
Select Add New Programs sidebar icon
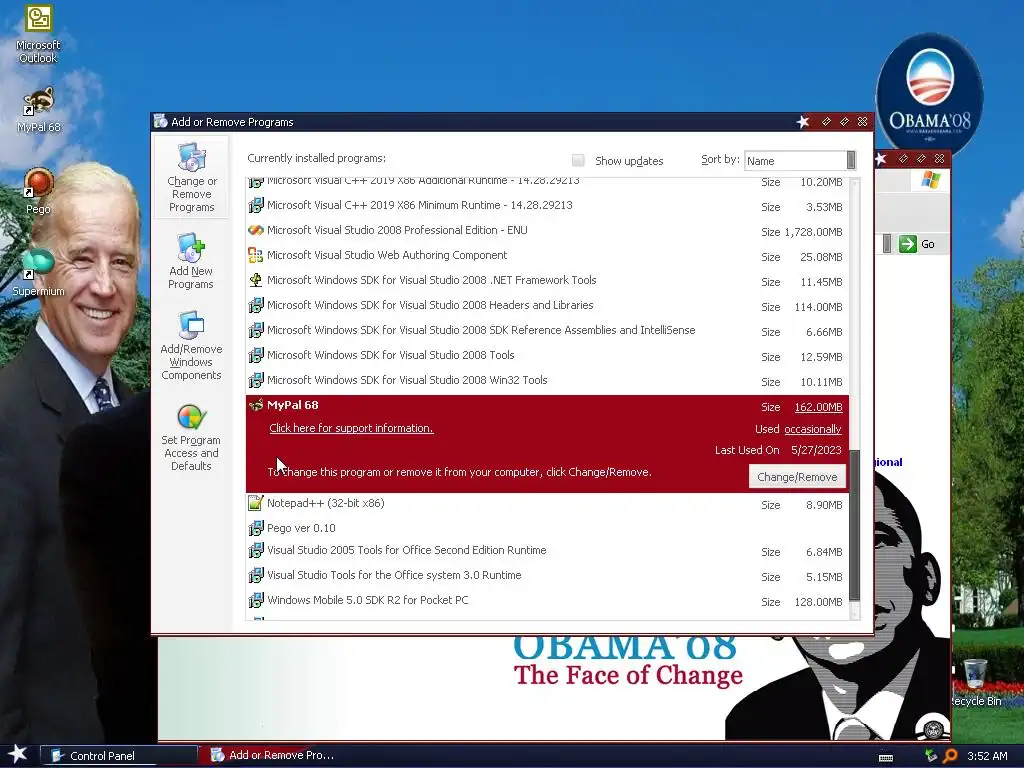[x=191, y=261]
